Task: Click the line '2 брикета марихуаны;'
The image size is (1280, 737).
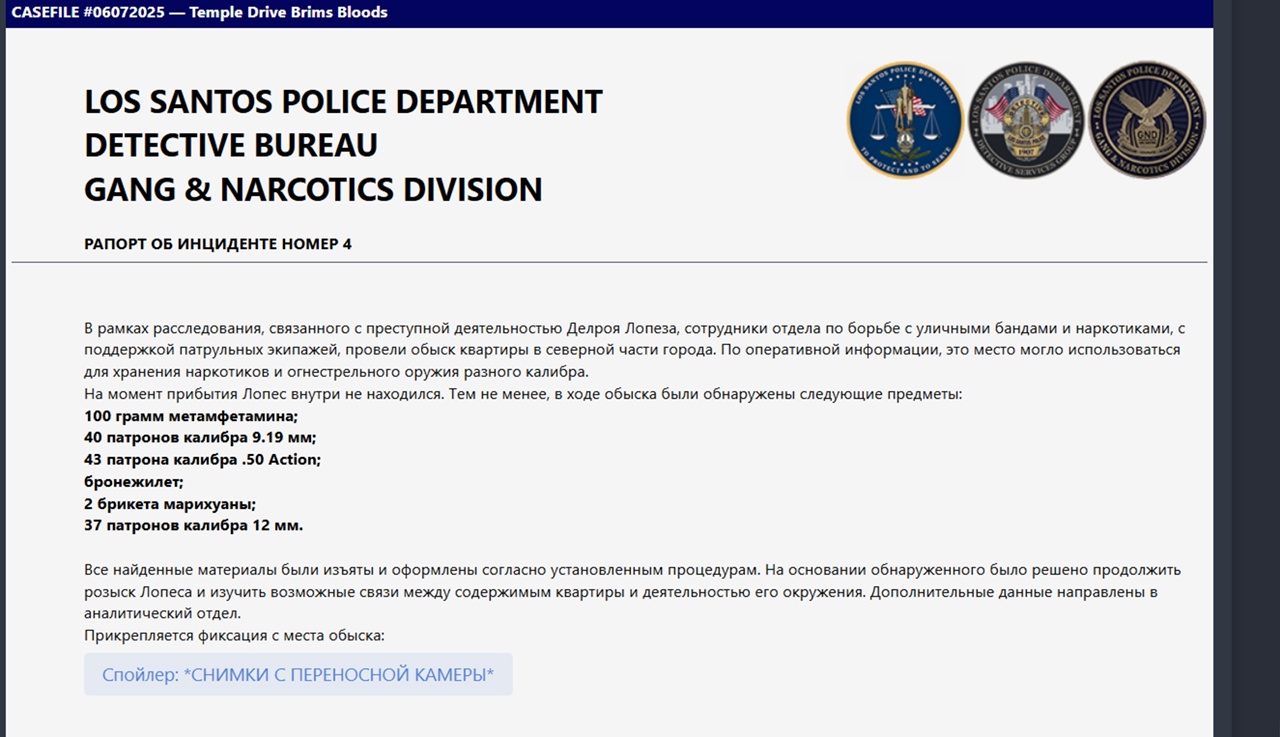Action: [170, 504]
